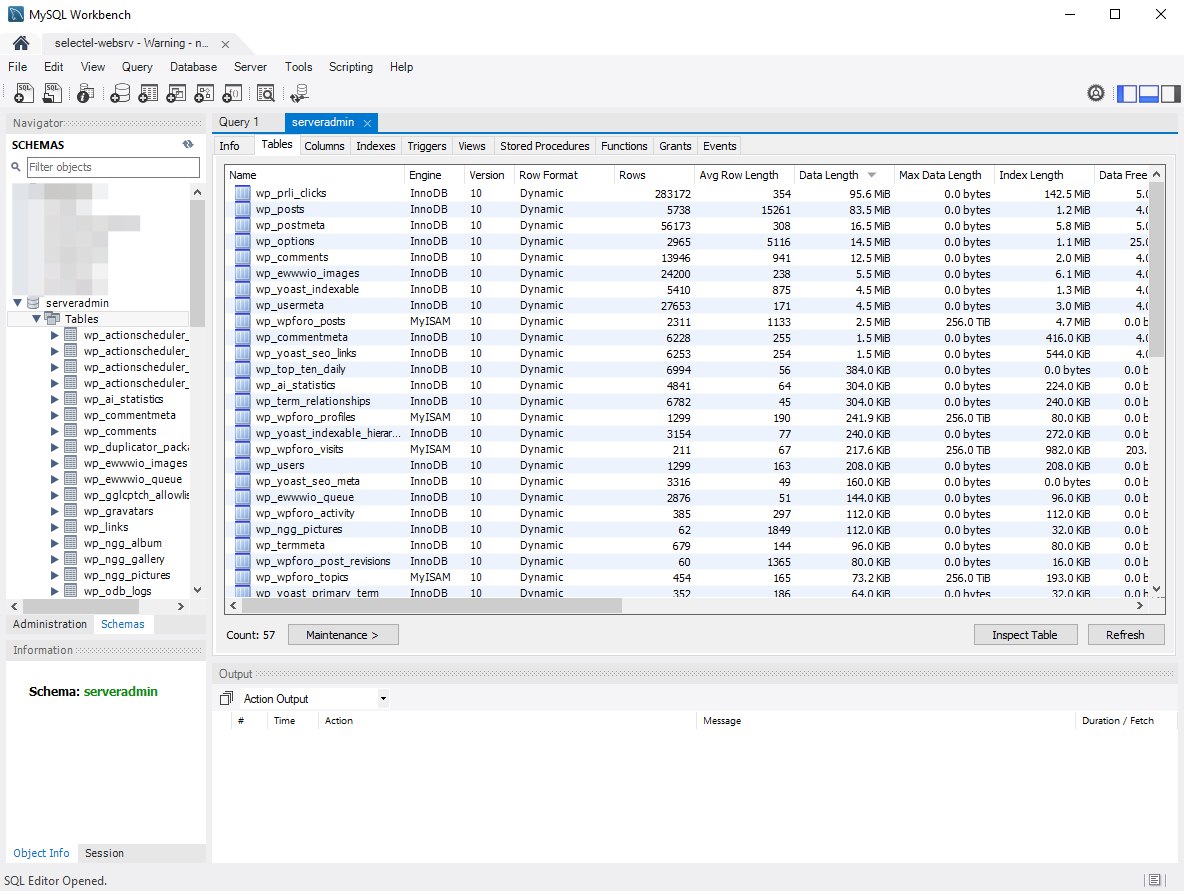Viewport: 1185px width, 892px height.
Task: Click the Maintenance > button
Action: coord(343,635)
